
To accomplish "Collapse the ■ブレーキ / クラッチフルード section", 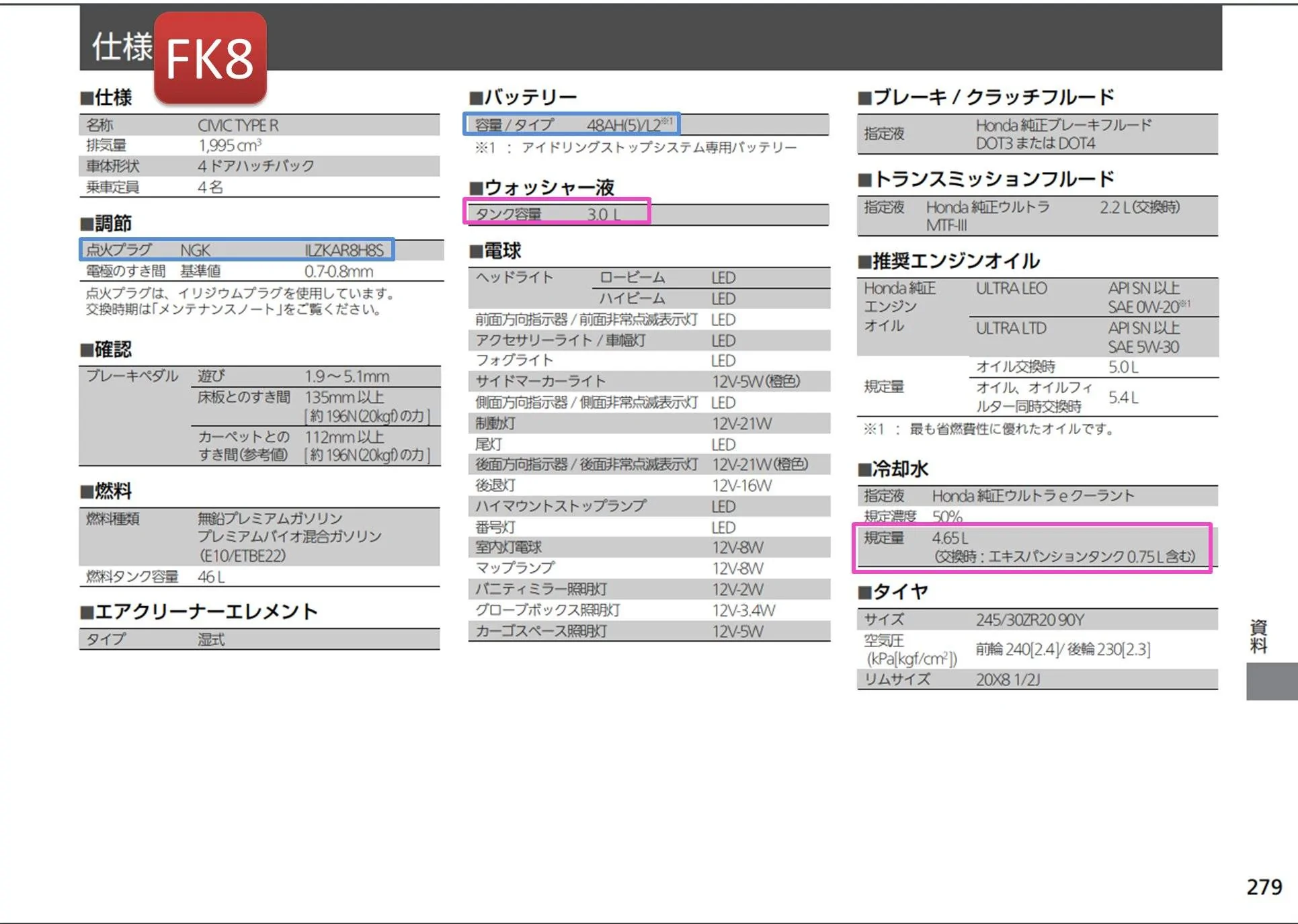I will point(983,96).
